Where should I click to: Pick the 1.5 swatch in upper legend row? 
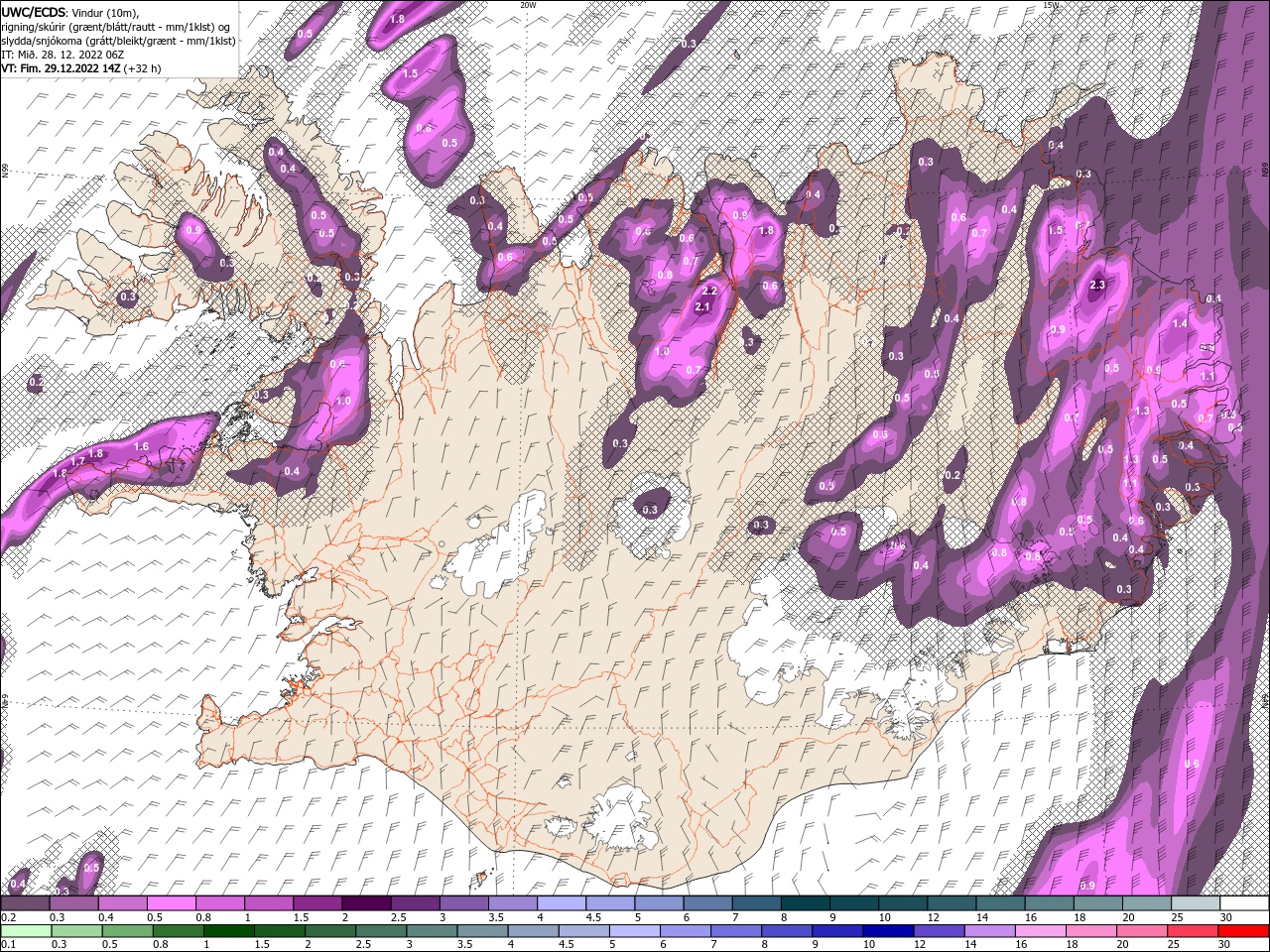[317, 902]
